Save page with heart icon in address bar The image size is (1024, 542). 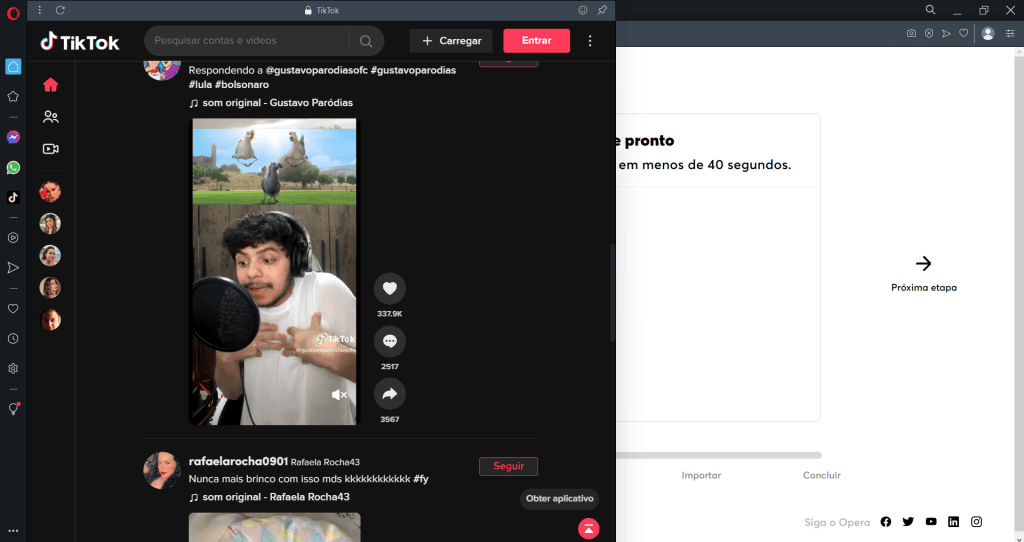pyautogui.click(x=963, y=33)
